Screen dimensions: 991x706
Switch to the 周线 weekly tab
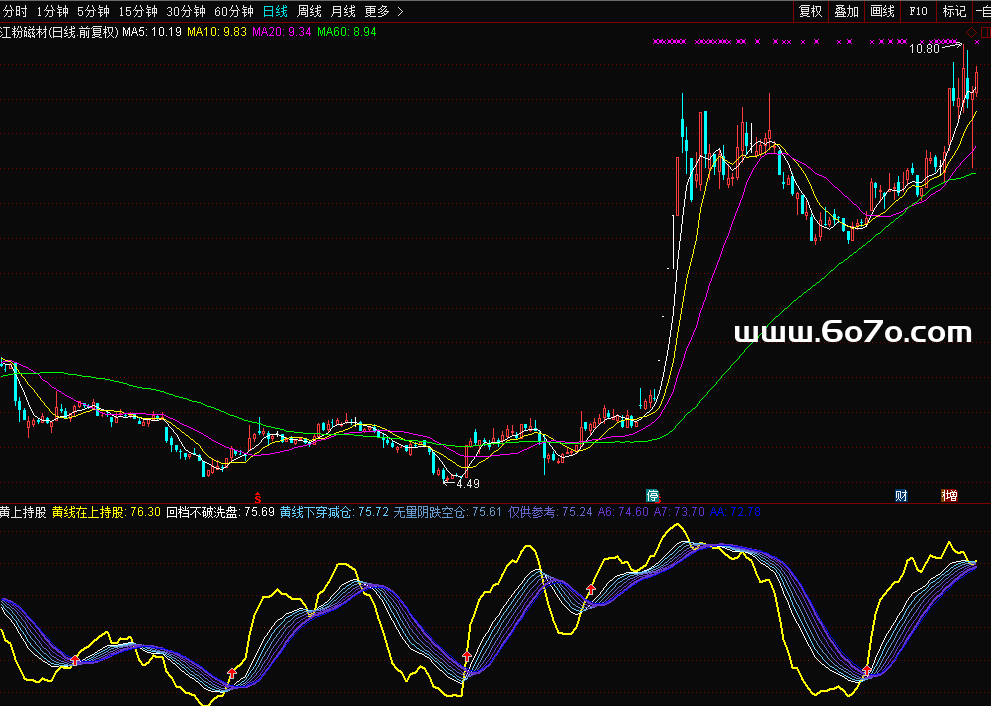coord(309,11)
